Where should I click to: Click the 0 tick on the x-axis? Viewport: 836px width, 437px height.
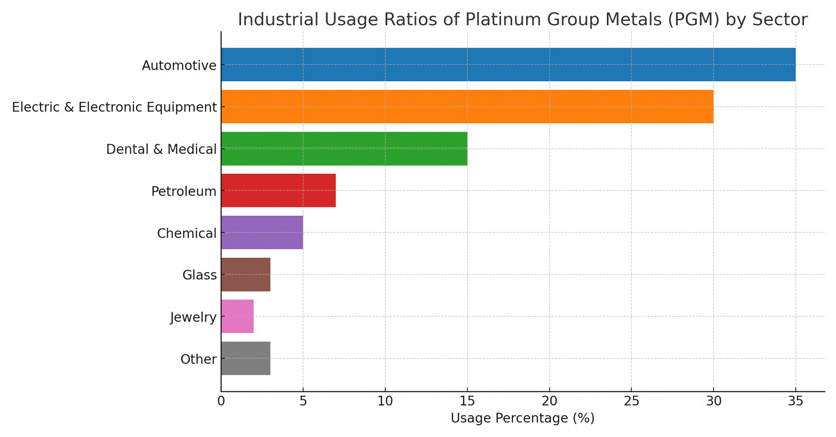(221, 401)
